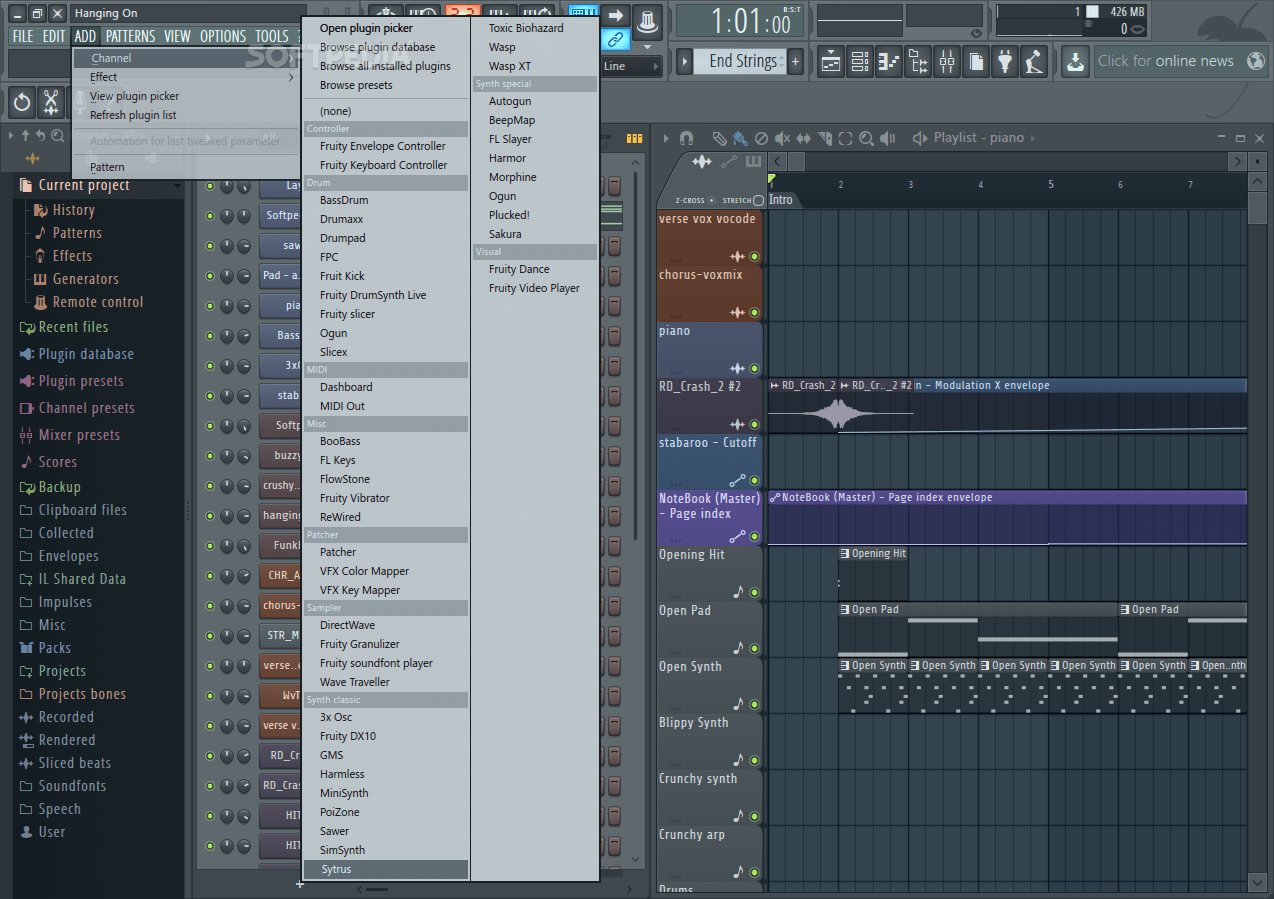Choose the select tool in Playlist toolbar
1274x899 pixels.
tap(845, 138)
